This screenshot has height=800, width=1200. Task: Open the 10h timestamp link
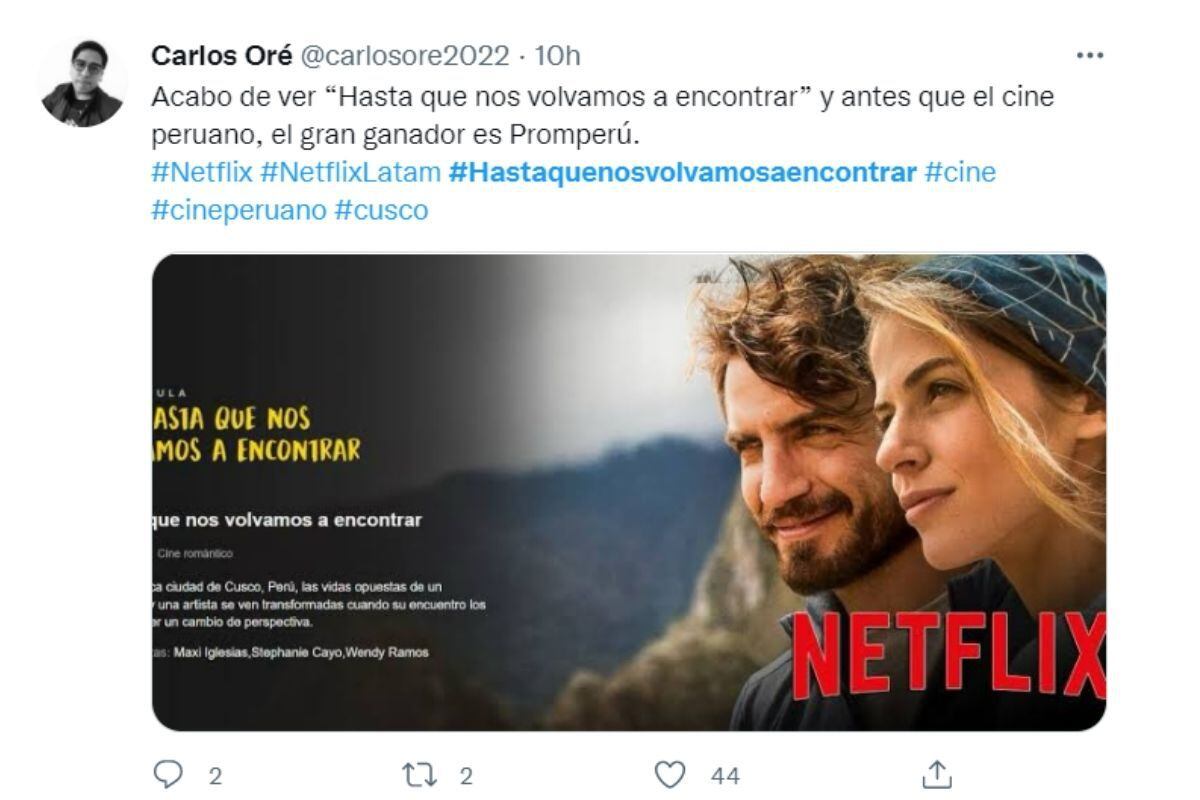pyautogui.click(x=558, y=56)
